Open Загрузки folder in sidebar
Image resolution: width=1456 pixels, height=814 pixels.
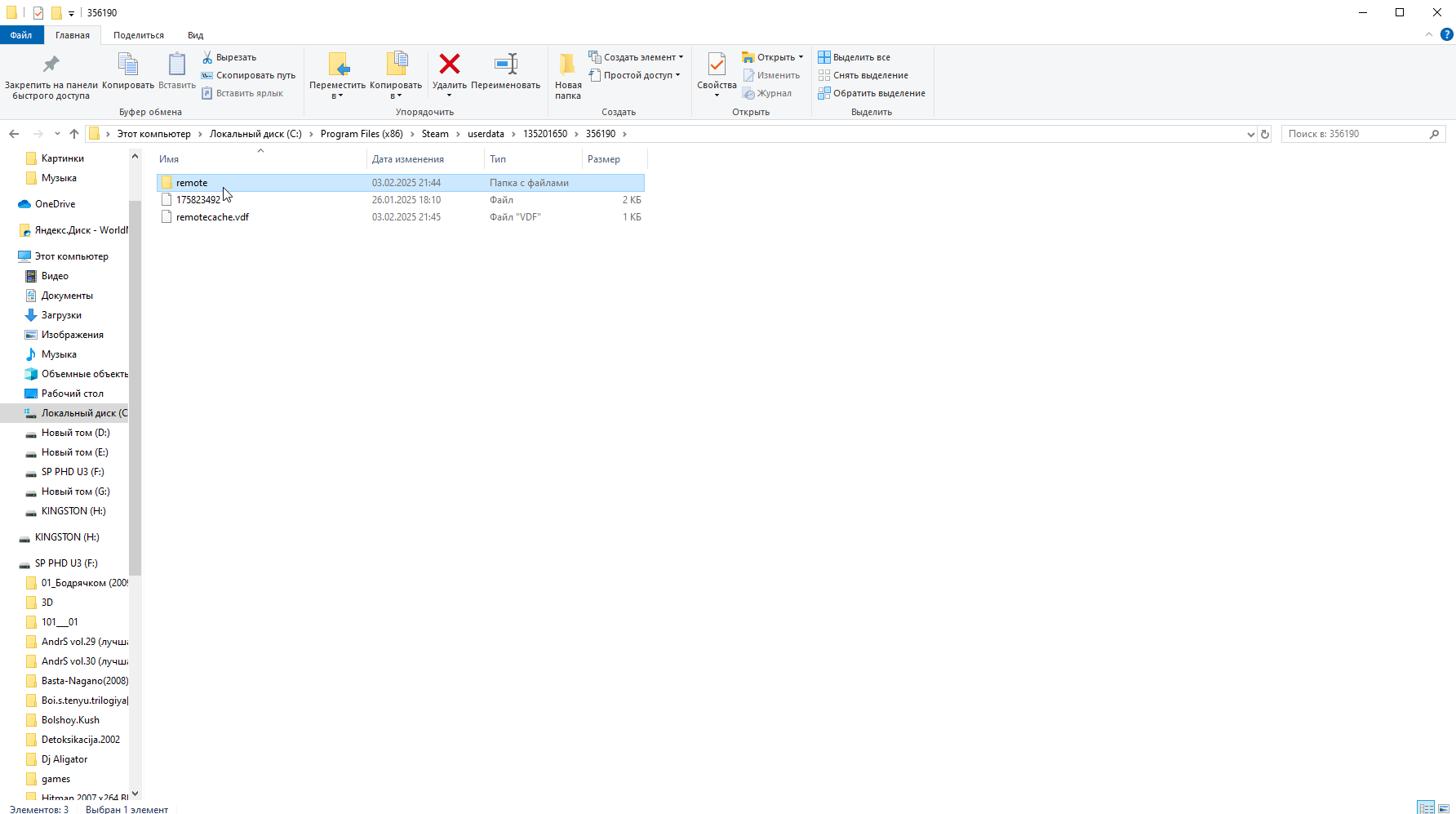coord(61,315)
